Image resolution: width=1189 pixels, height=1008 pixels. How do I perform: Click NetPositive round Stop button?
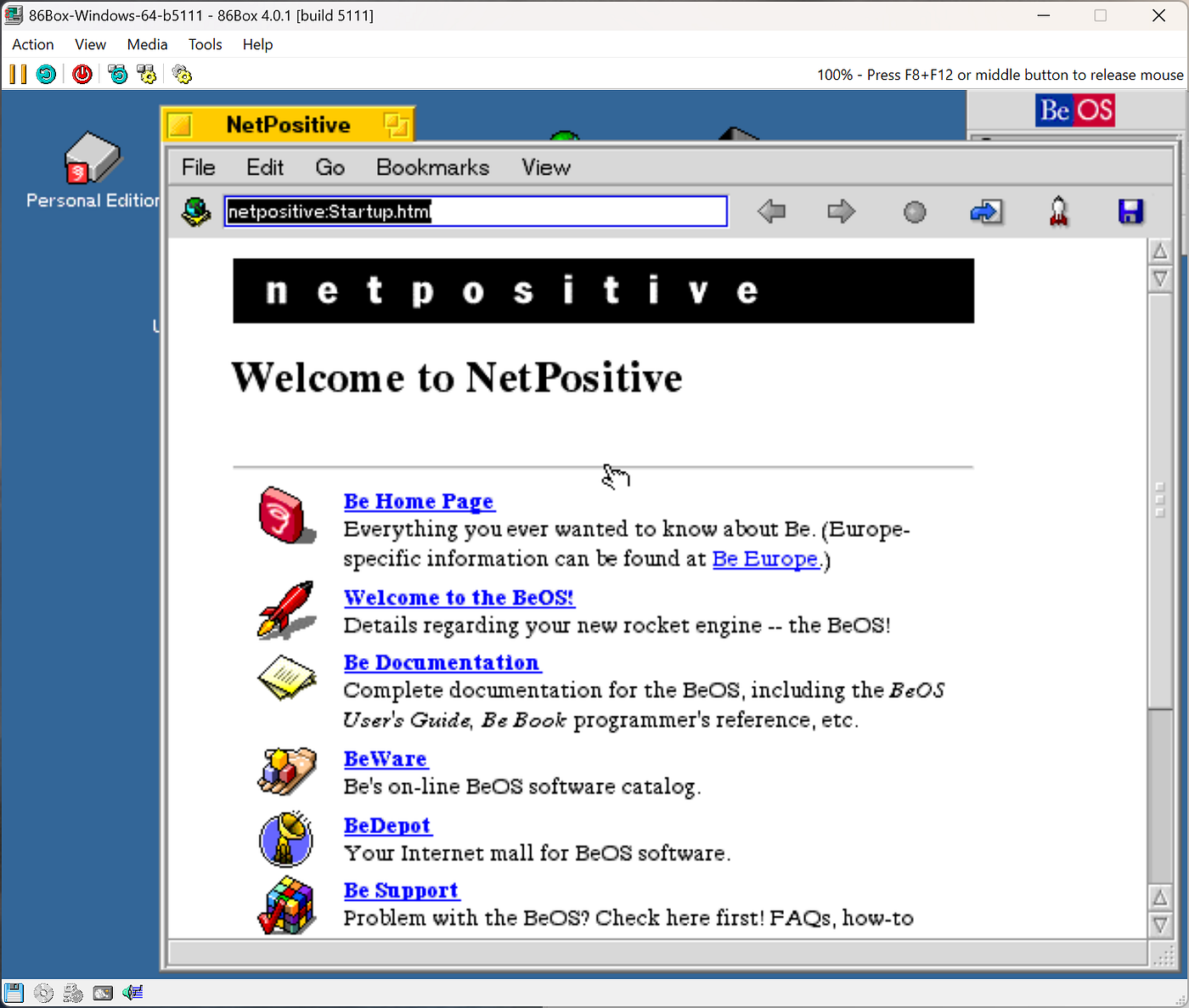pyautogui.click(x=915, y=212)
